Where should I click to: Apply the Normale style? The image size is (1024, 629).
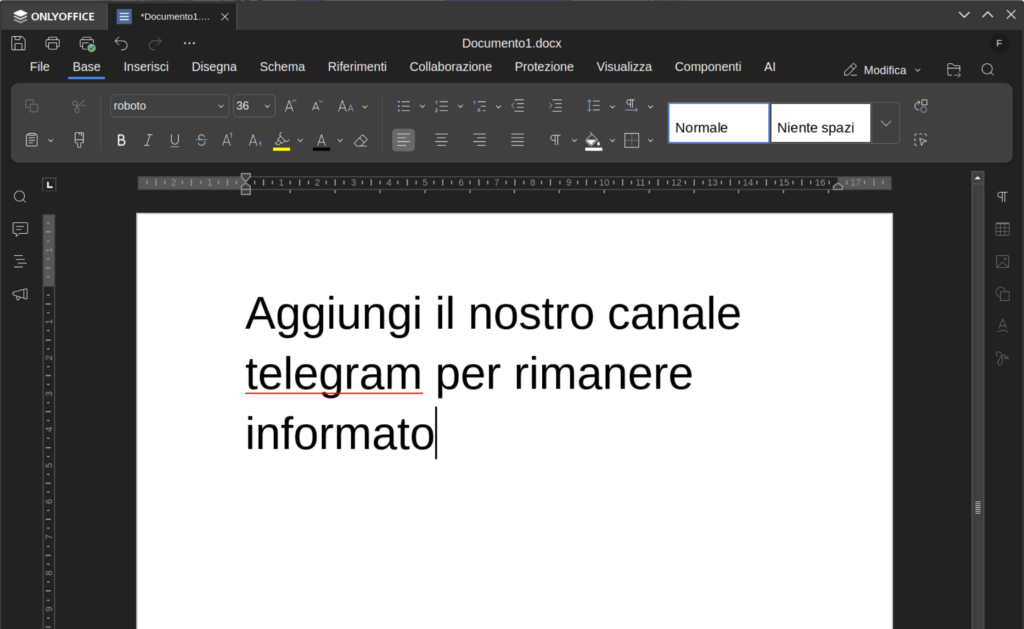point(719,123)
